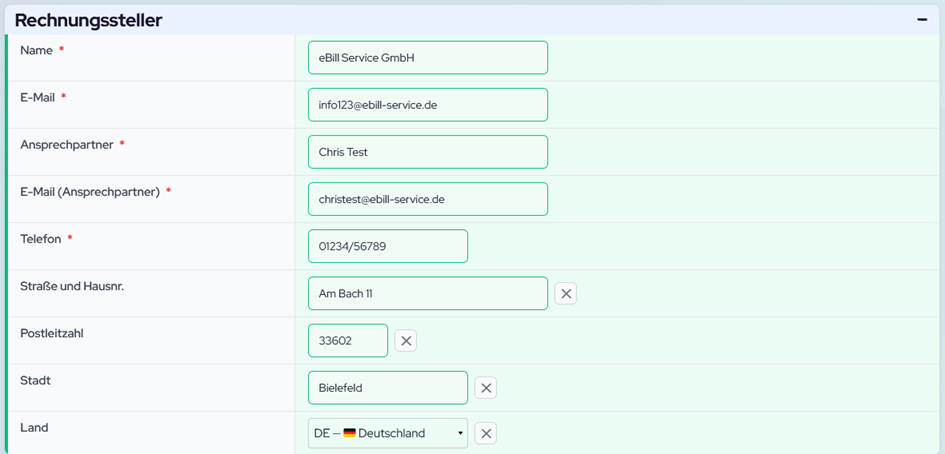Click the Telefon label
The image size is (945, 454).
coord(41,239)
